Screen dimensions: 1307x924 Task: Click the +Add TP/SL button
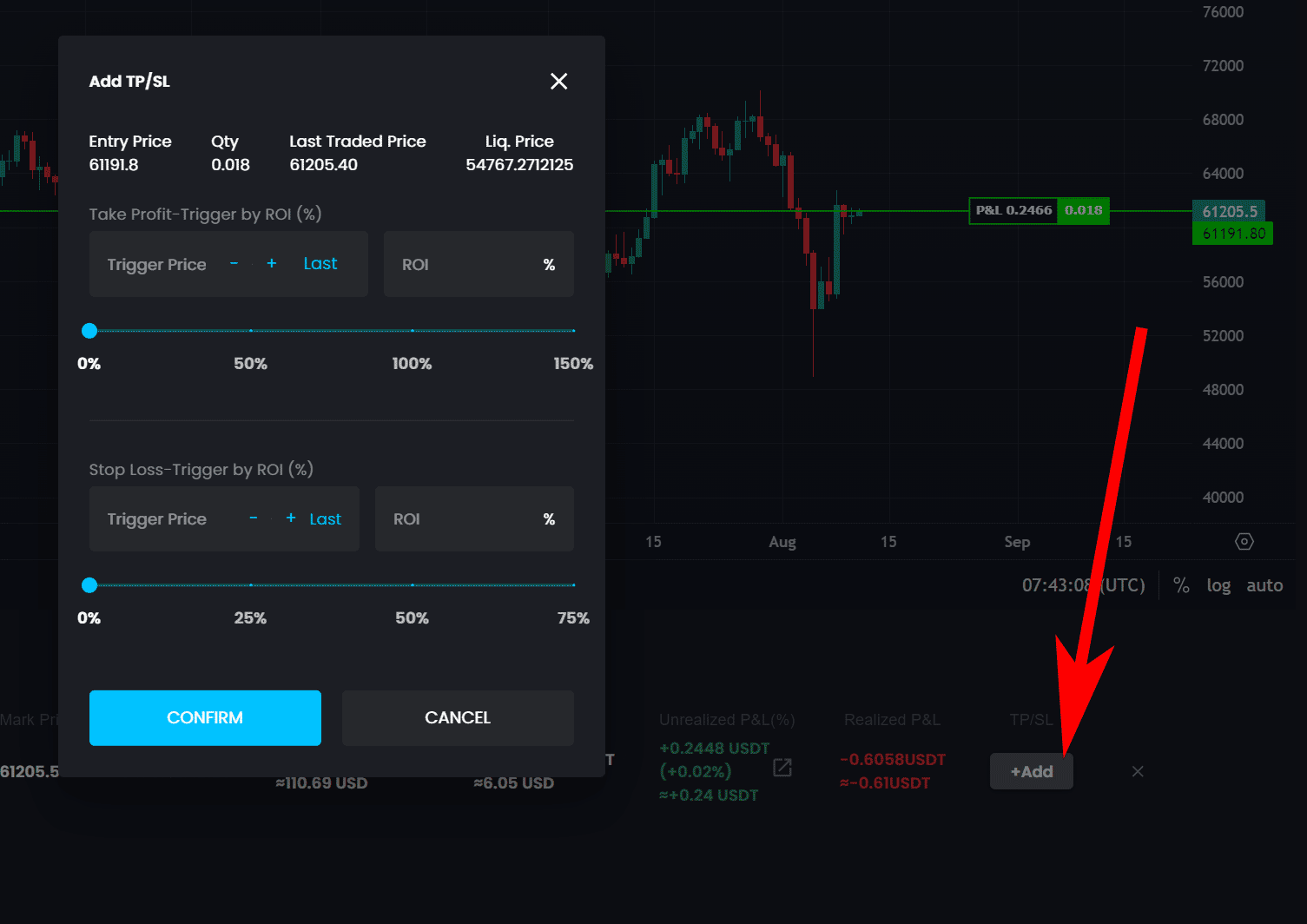coord(1032,771)
